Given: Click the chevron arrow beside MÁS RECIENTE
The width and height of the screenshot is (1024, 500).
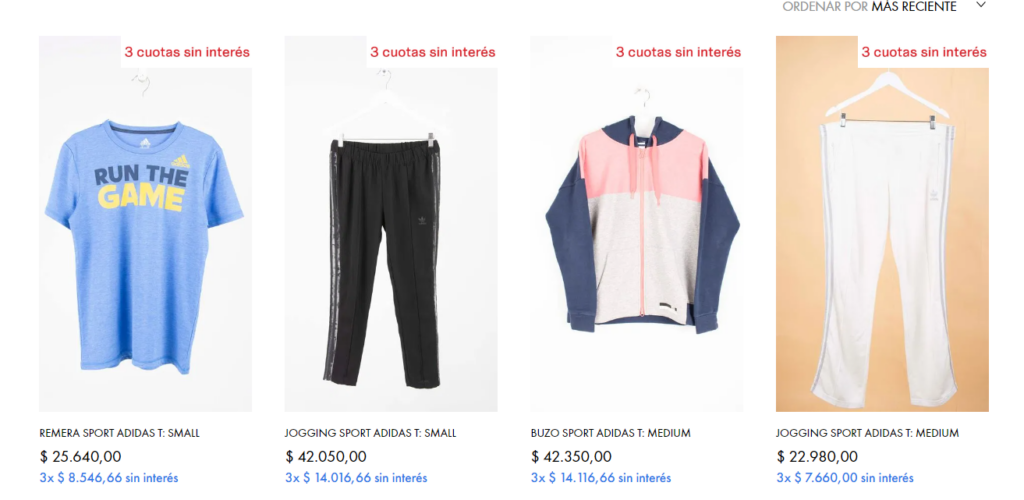Looking at the screenshot, I should tap(980, 5).
